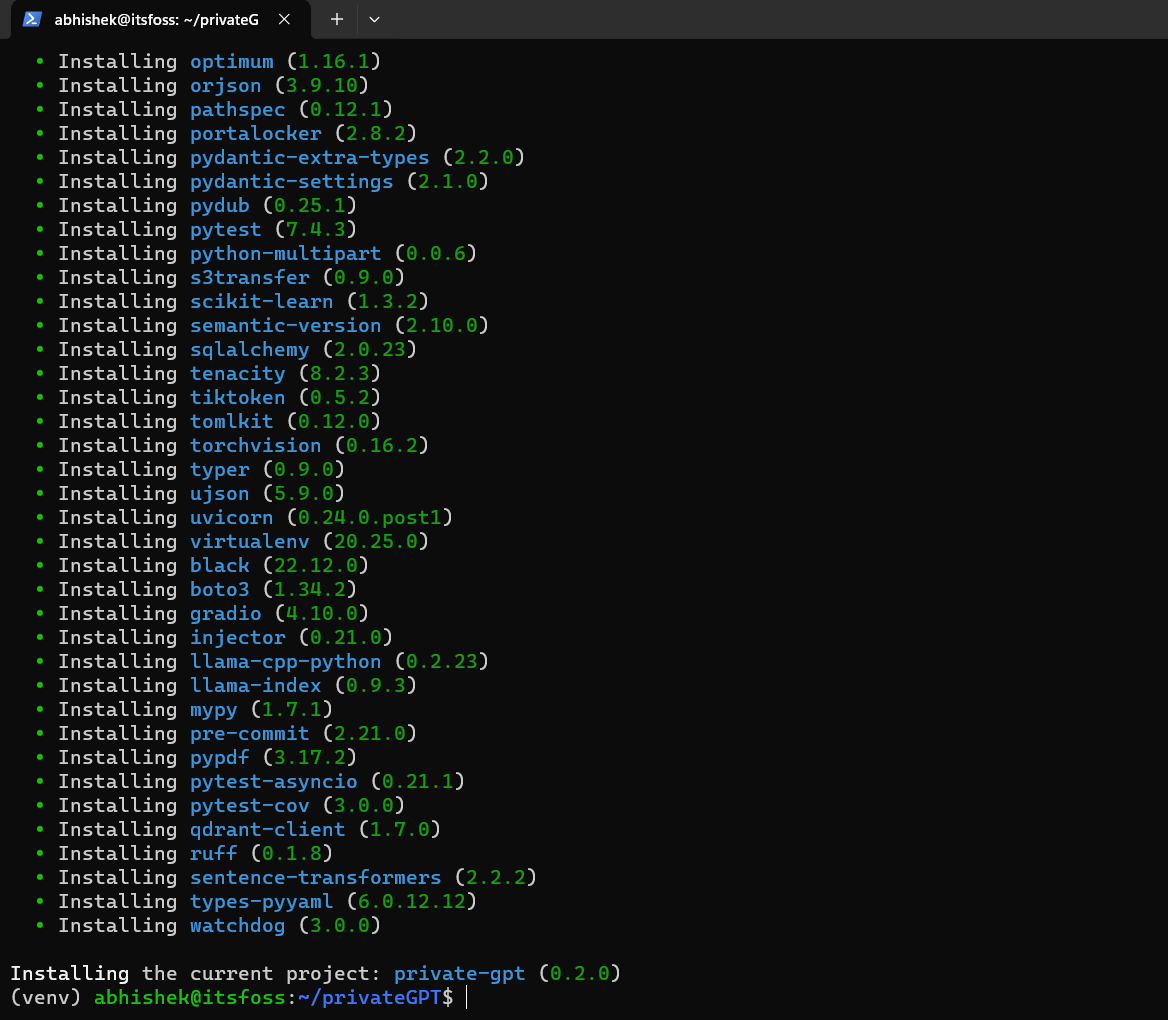This screenshot has height=1020, width=1168.
Task: Click the scikit-learn package name
Action: 261,301
